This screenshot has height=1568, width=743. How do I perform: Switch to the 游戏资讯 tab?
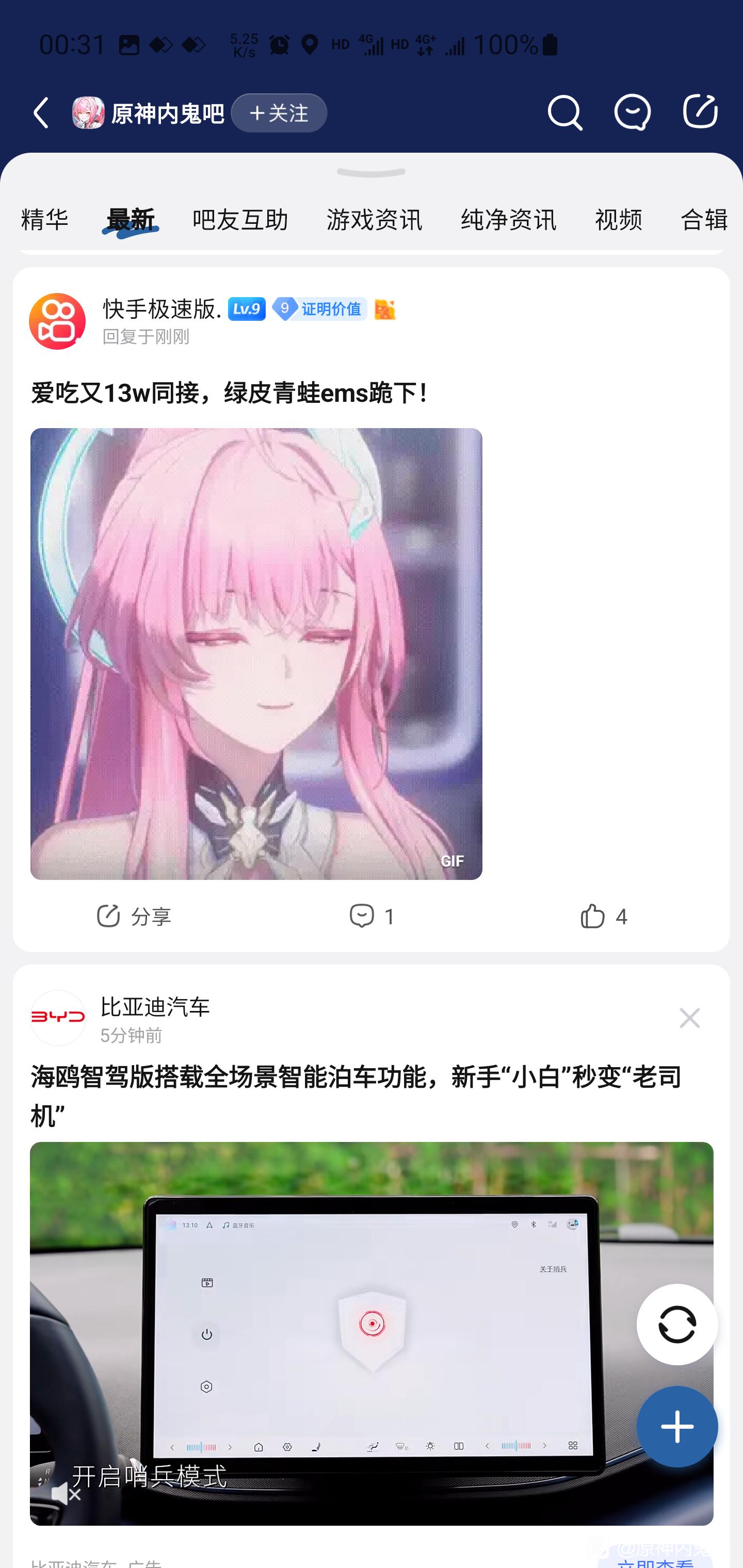[x=374, y=219]
